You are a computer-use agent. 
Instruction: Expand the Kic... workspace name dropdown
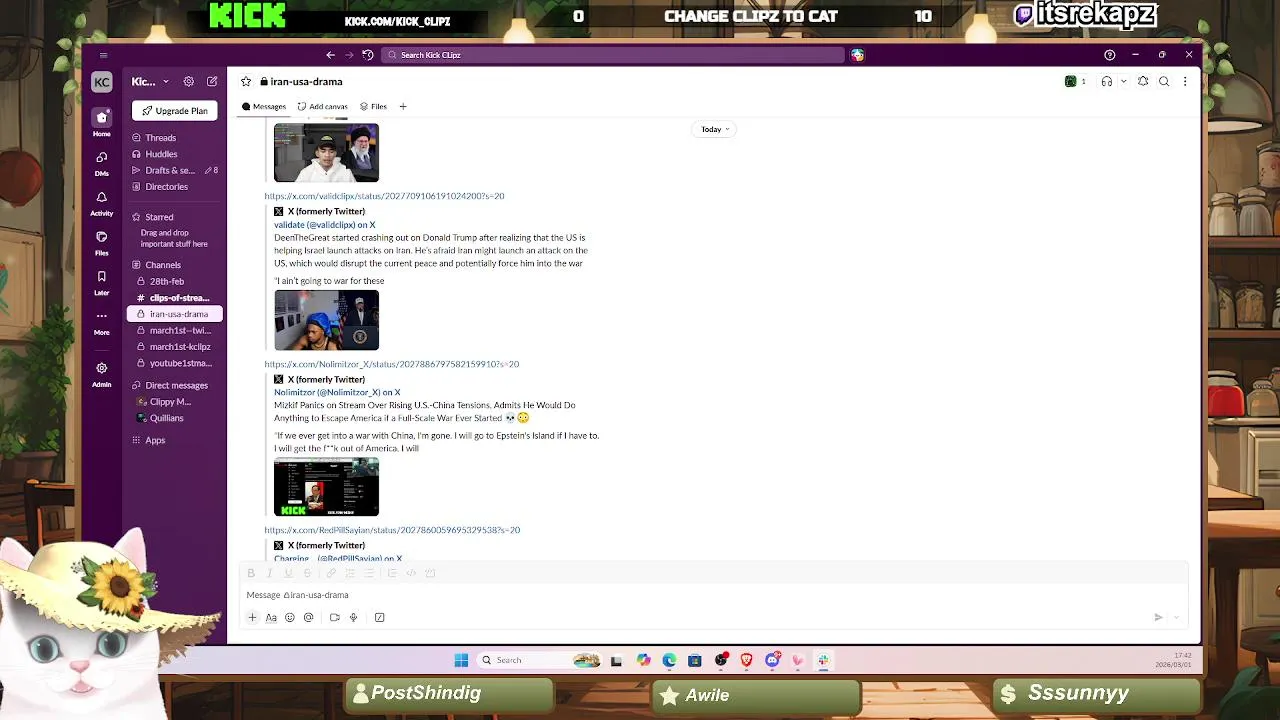pyautogui.click(x=150, y=82)
